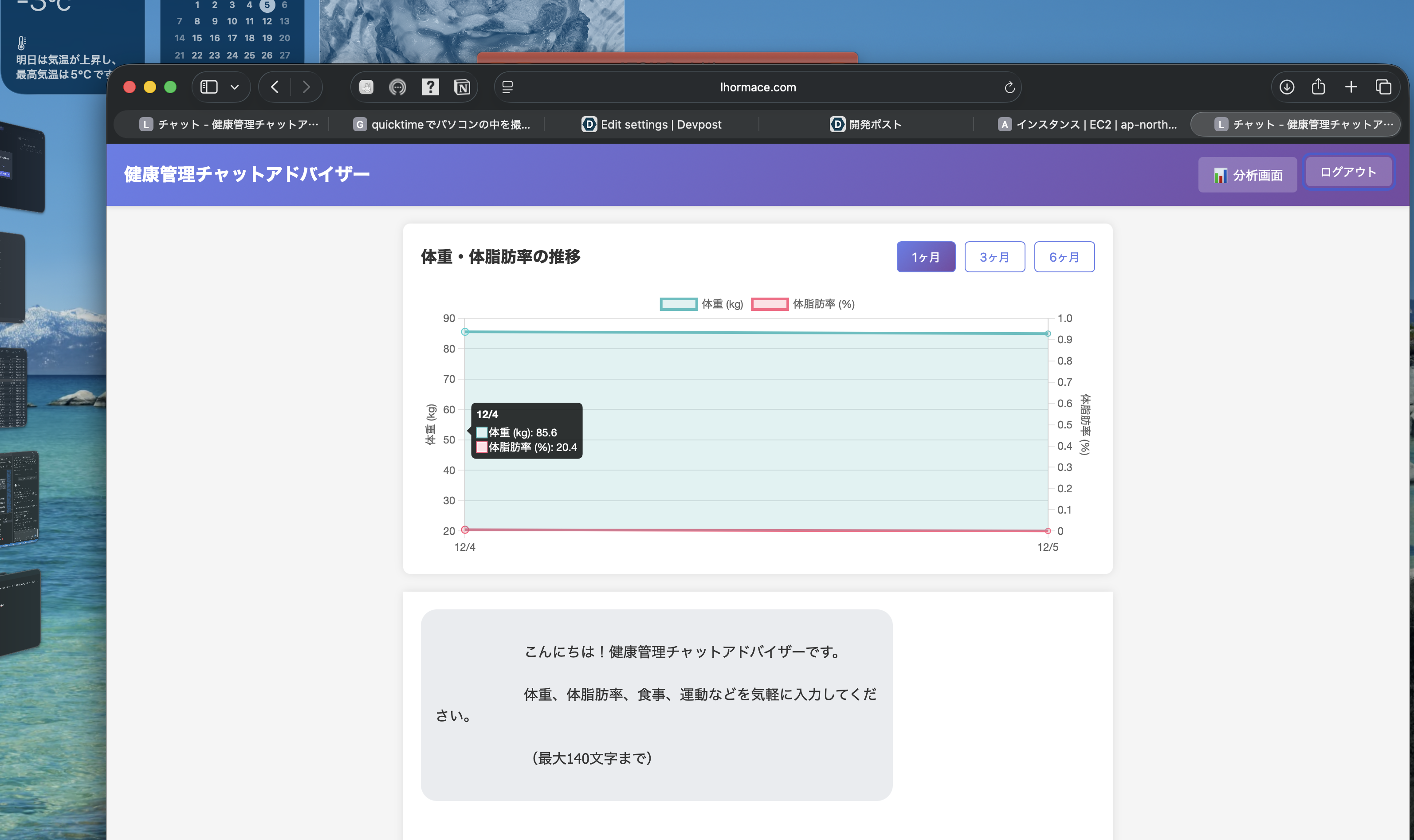1414x840 pixels.
Task: Click the lhormace.com address bar
Action: 758,87
